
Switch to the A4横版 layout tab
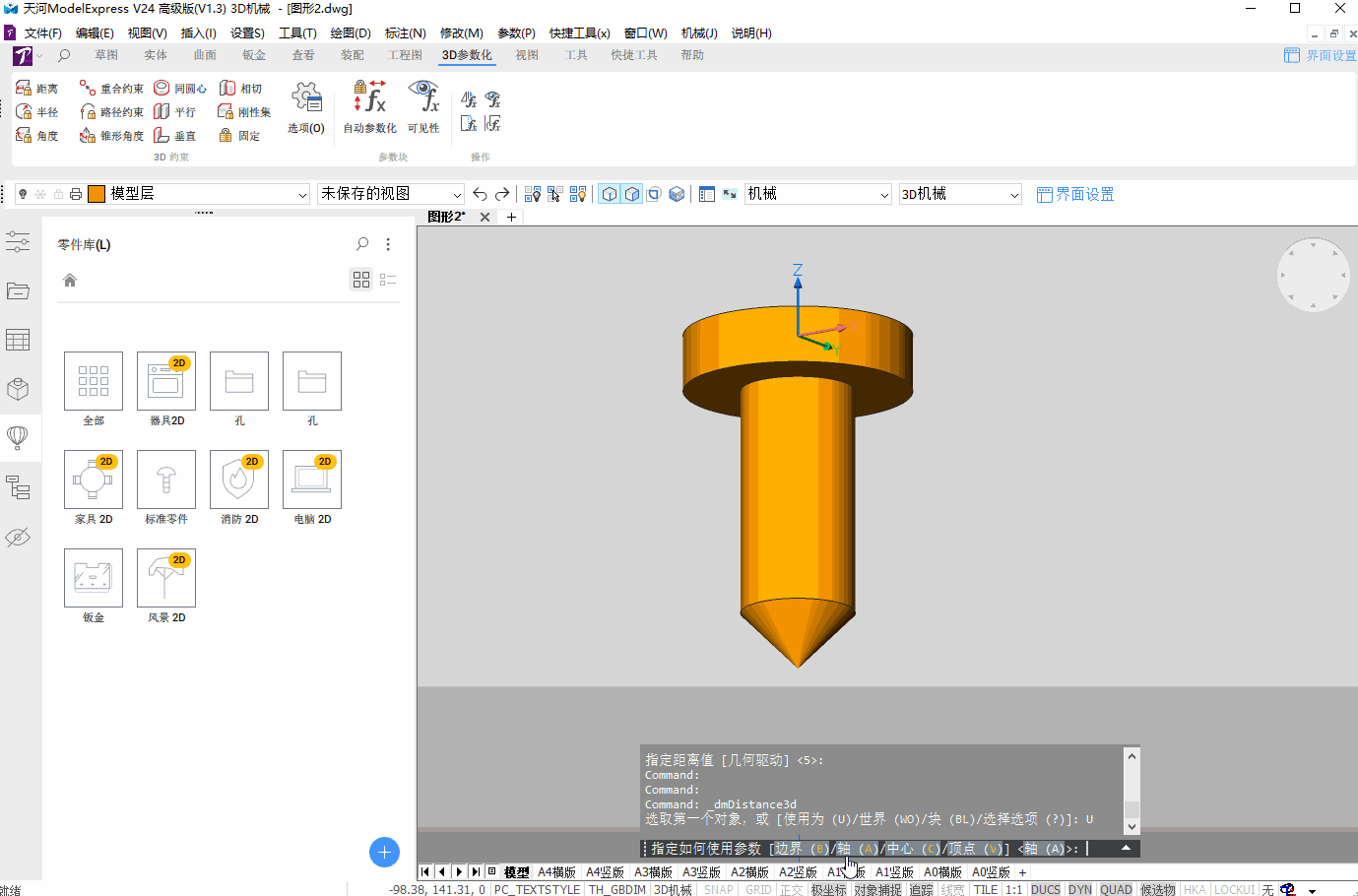point(556,872)
